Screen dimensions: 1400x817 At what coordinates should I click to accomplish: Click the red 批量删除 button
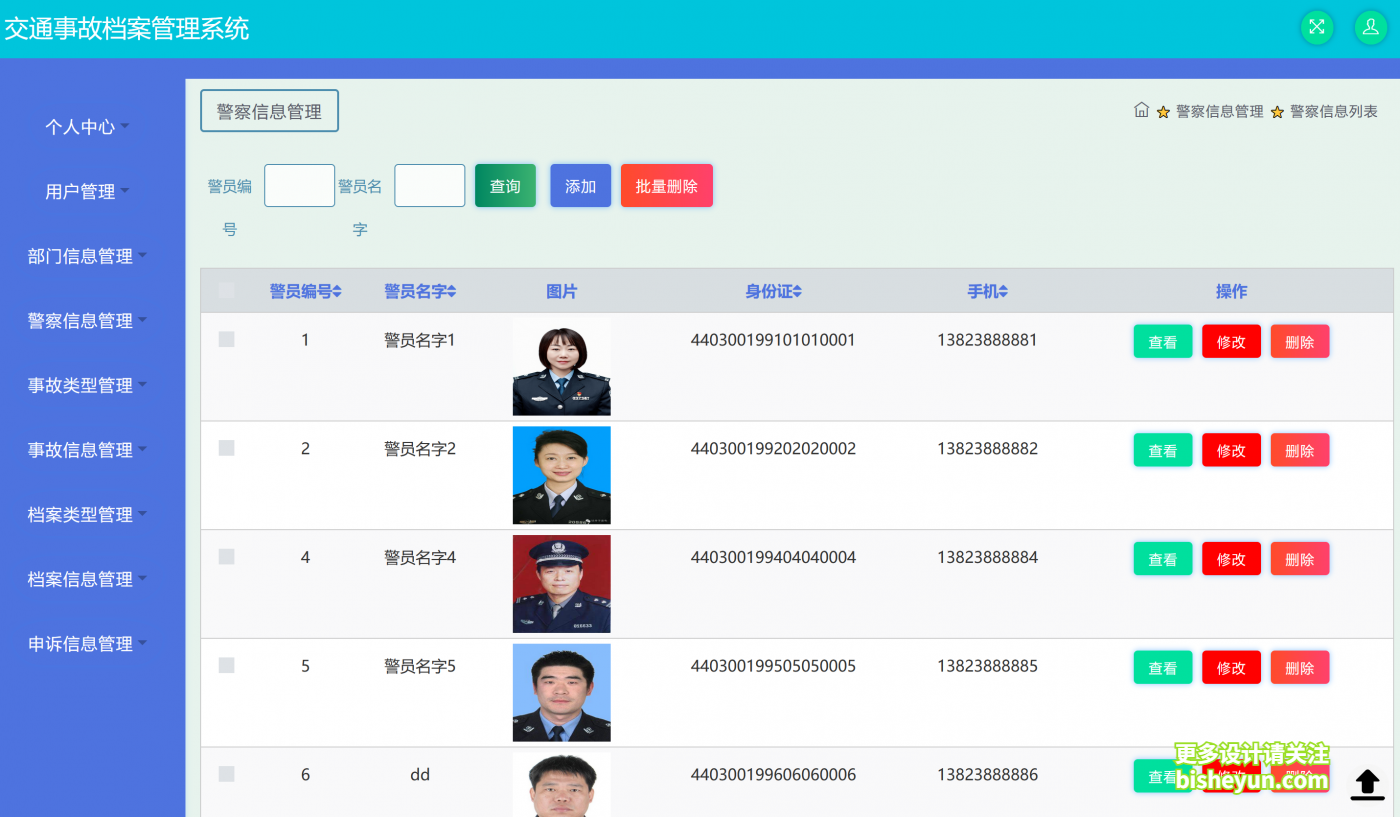tap(667, 185)
